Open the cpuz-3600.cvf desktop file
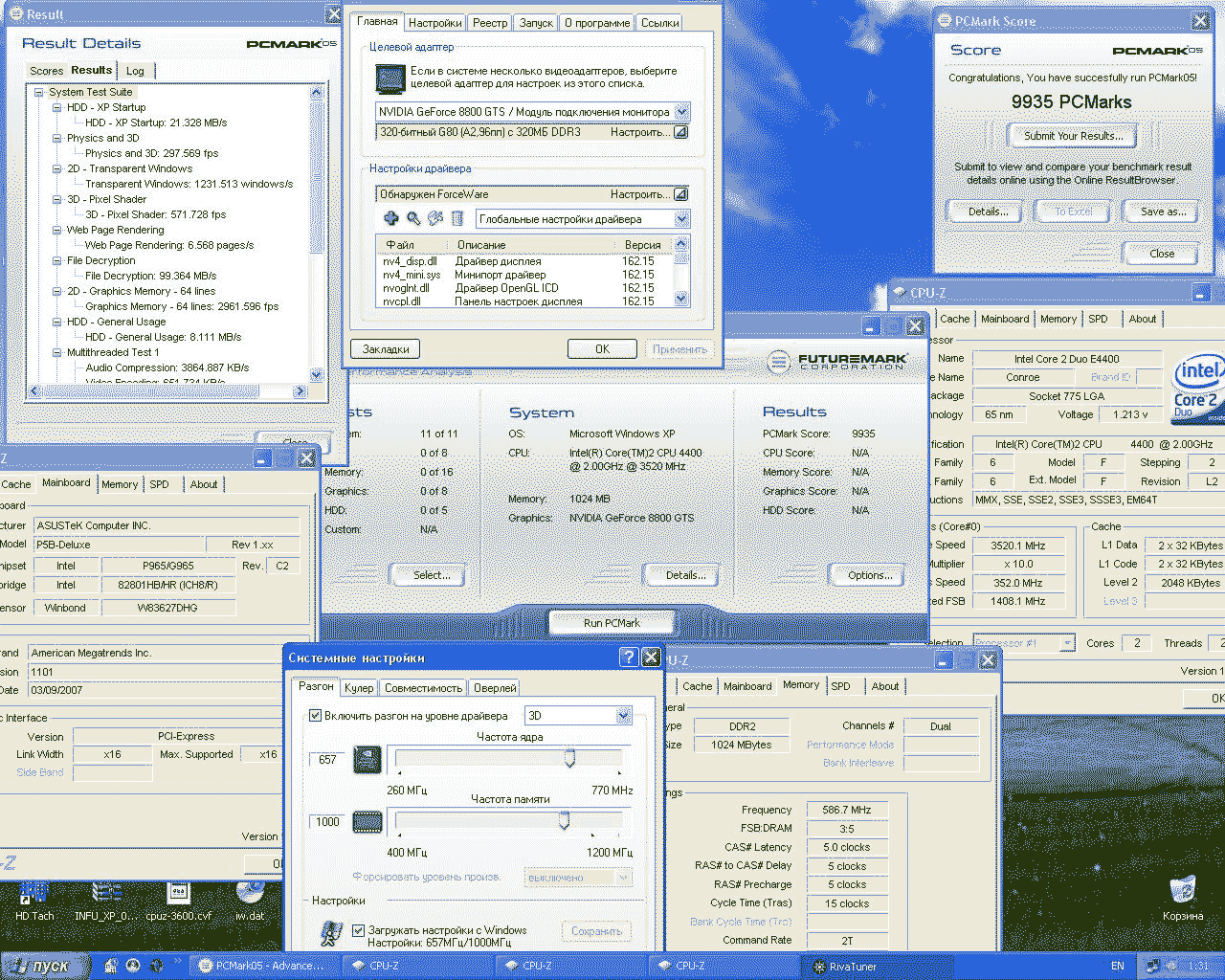 point(178,901)
